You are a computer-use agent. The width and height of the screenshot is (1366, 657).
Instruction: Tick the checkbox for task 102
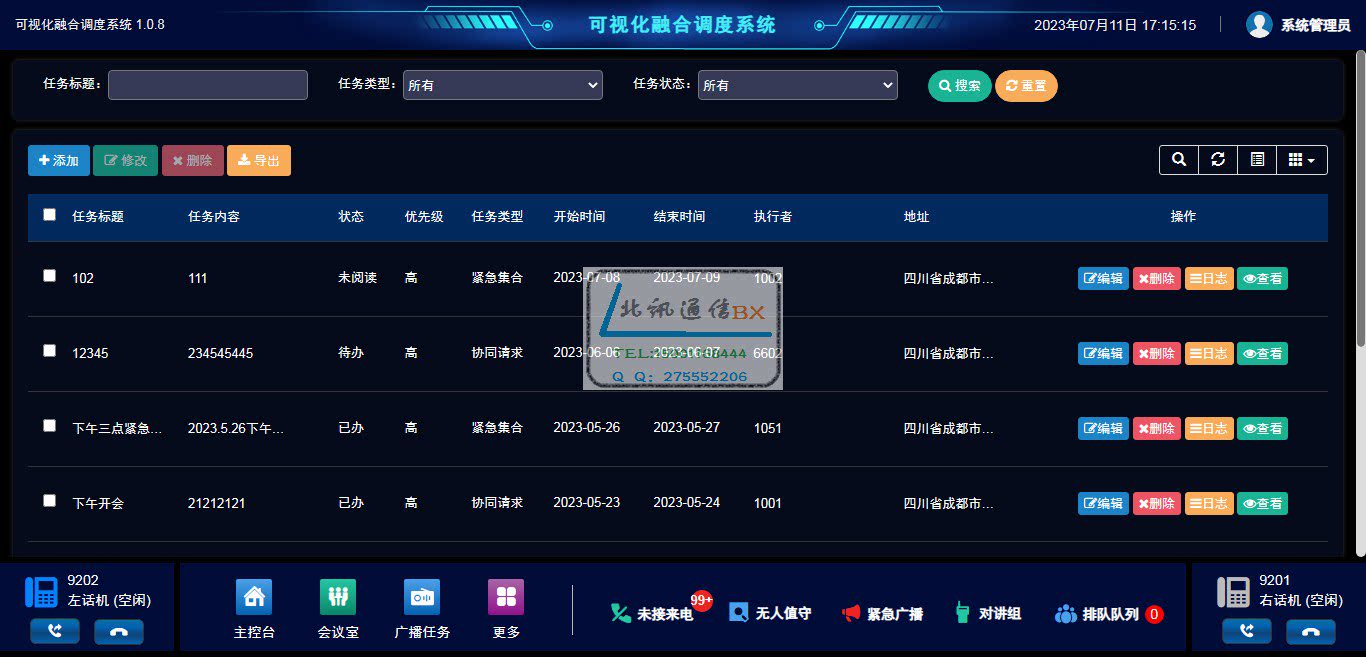(50, 276)
